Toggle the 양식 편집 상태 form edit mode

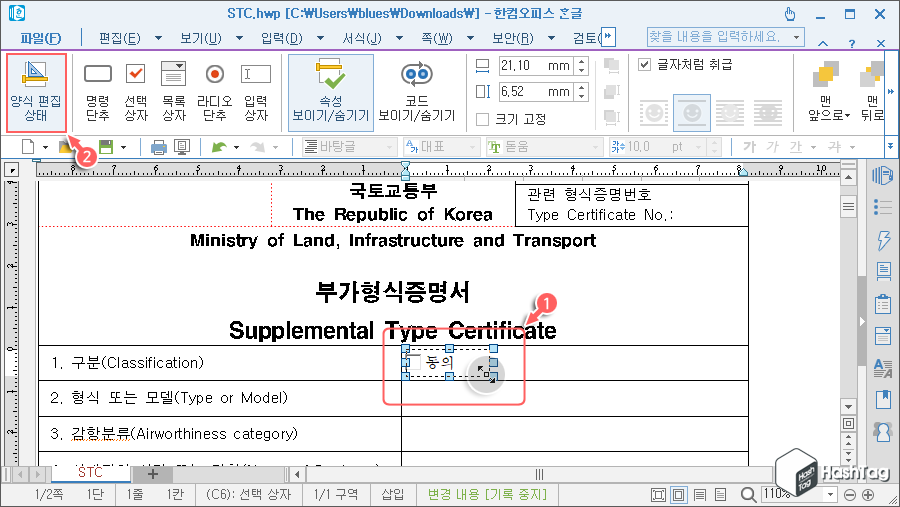pos(36,92)
